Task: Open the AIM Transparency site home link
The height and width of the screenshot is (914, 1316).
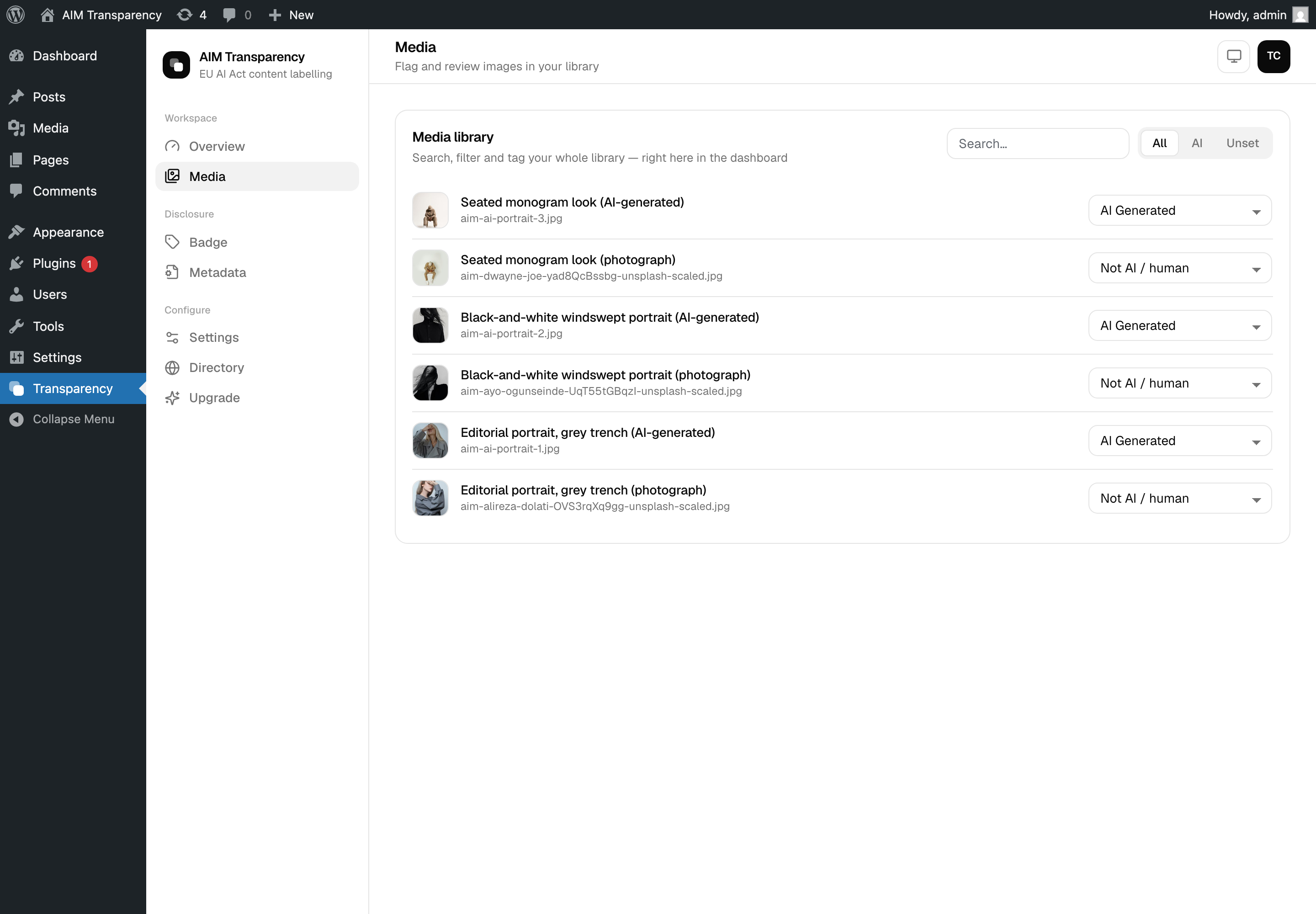Action: click(101, 14)
